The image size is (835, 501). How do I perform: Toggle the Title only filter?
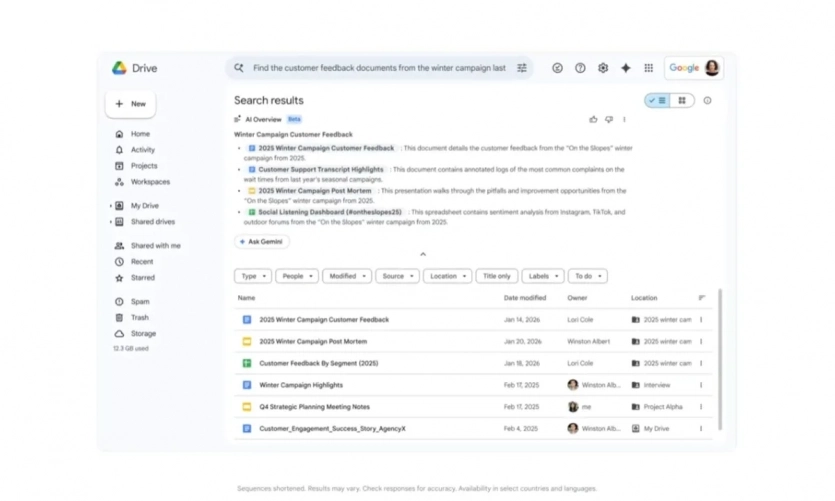(496, 276)
